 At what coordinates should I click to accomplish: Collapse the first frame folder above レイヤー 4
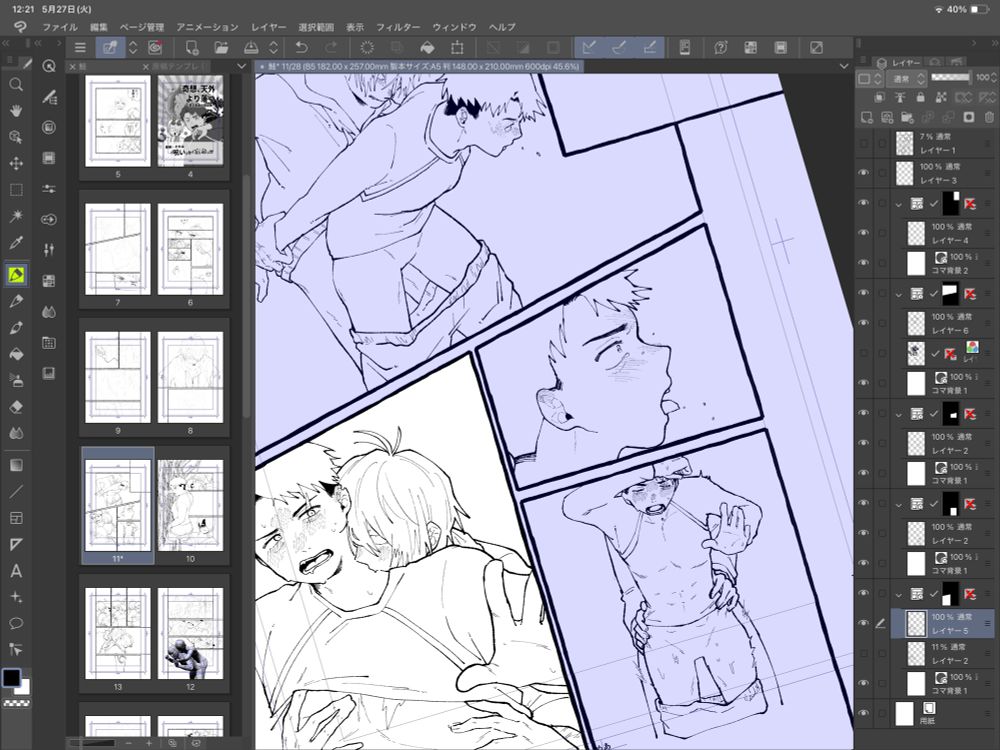point(899,204)
